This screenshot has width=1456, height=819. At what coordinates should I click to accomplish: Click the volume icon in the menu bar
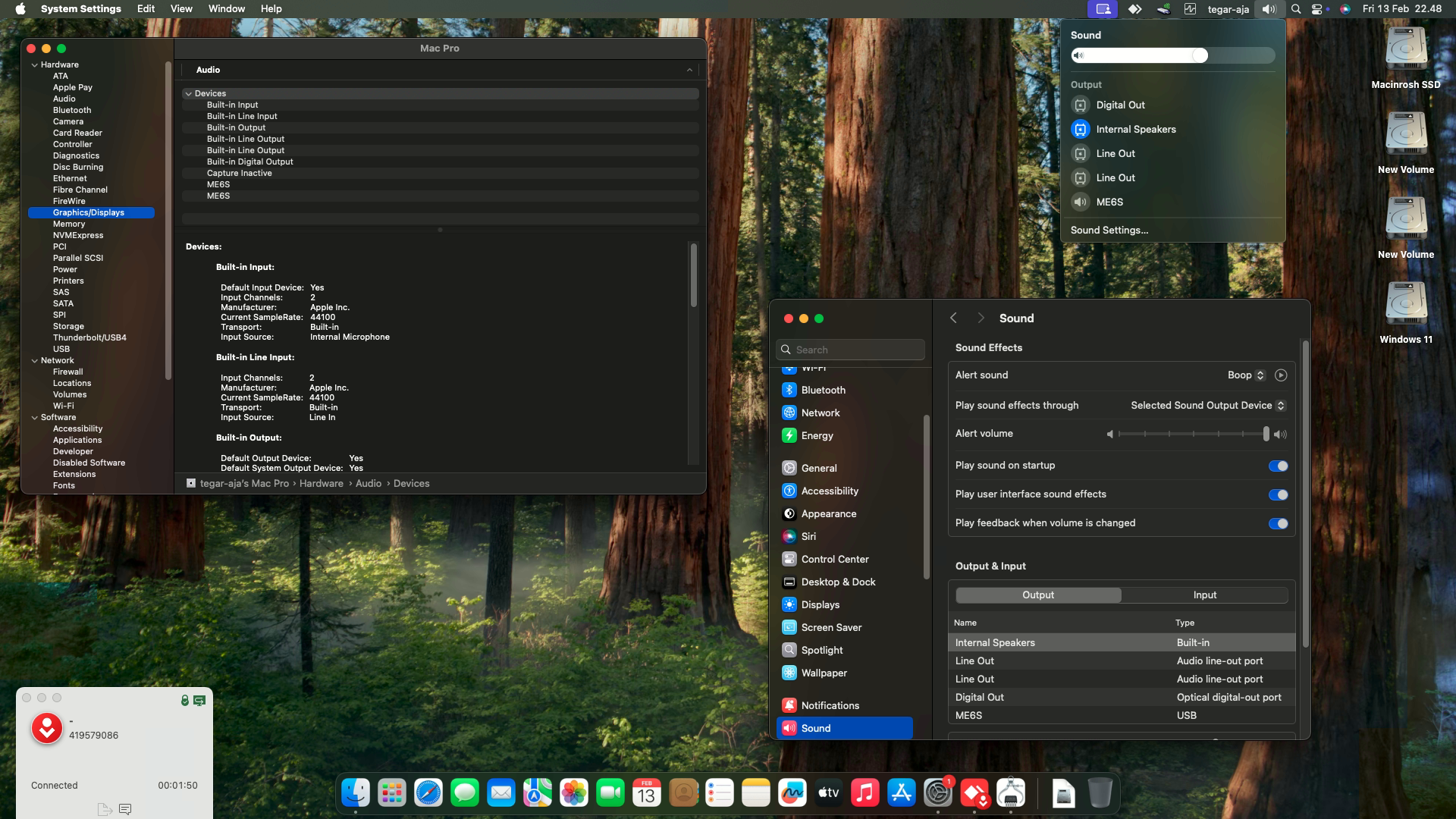[1269, 9]
